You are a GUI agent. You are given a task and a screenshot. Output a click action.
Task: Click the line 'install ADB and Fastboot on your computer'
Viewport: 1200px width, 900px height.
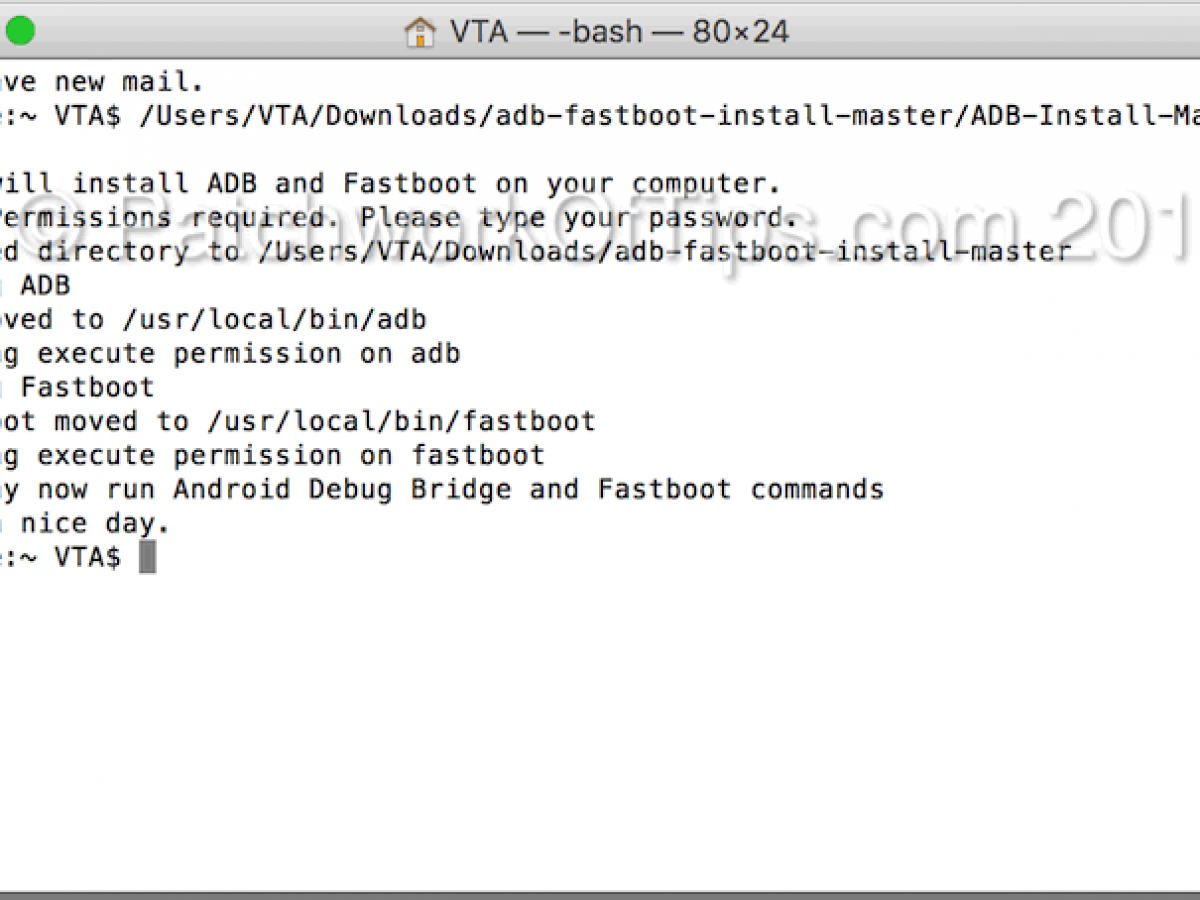coord(427,184)
